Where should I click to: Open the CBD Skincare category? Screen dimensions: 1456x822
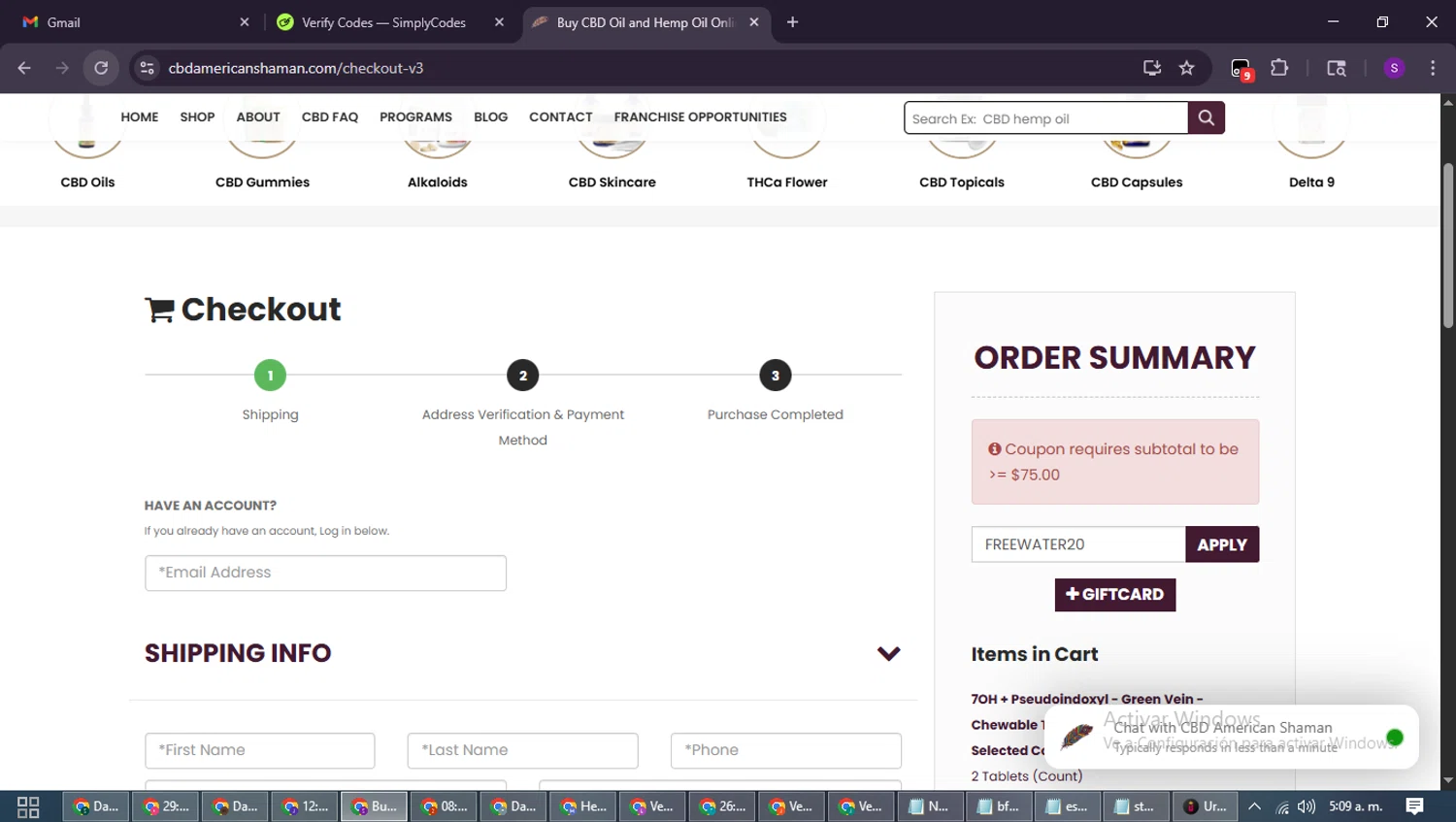[x=612, y=181]
